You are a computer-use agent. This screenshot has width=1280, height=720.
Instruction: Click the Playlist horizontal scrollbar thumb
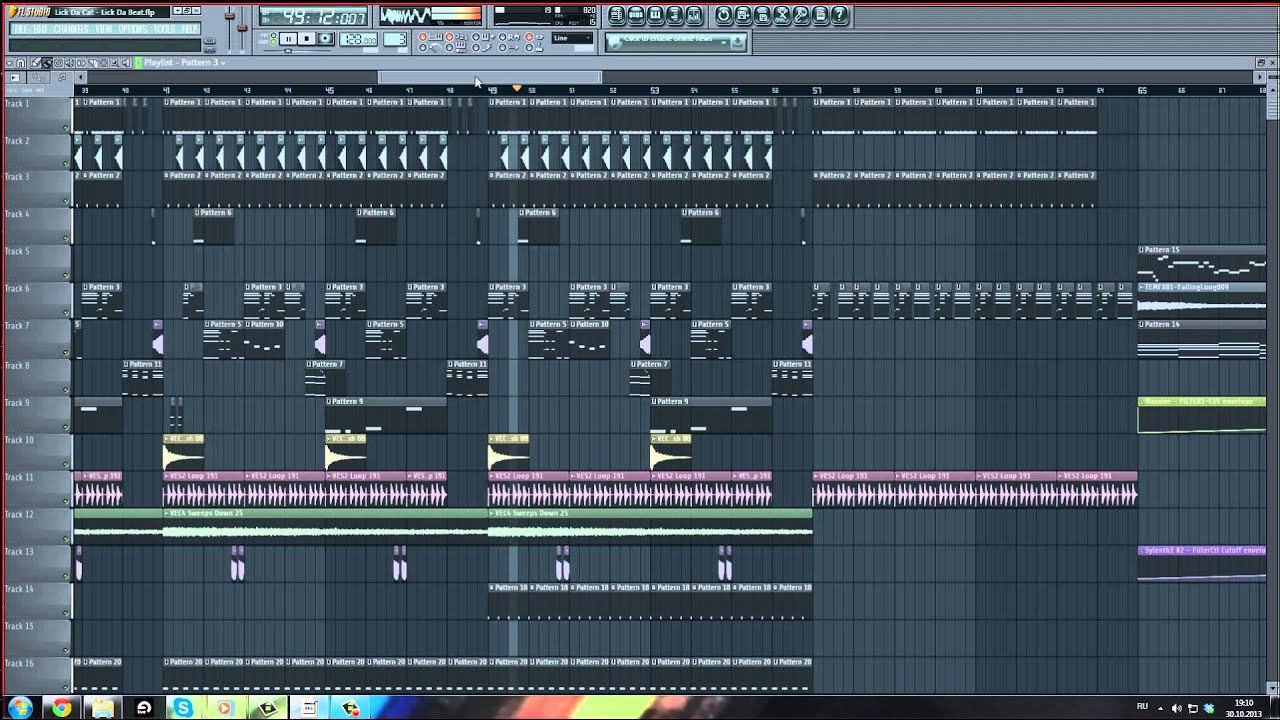490,77
